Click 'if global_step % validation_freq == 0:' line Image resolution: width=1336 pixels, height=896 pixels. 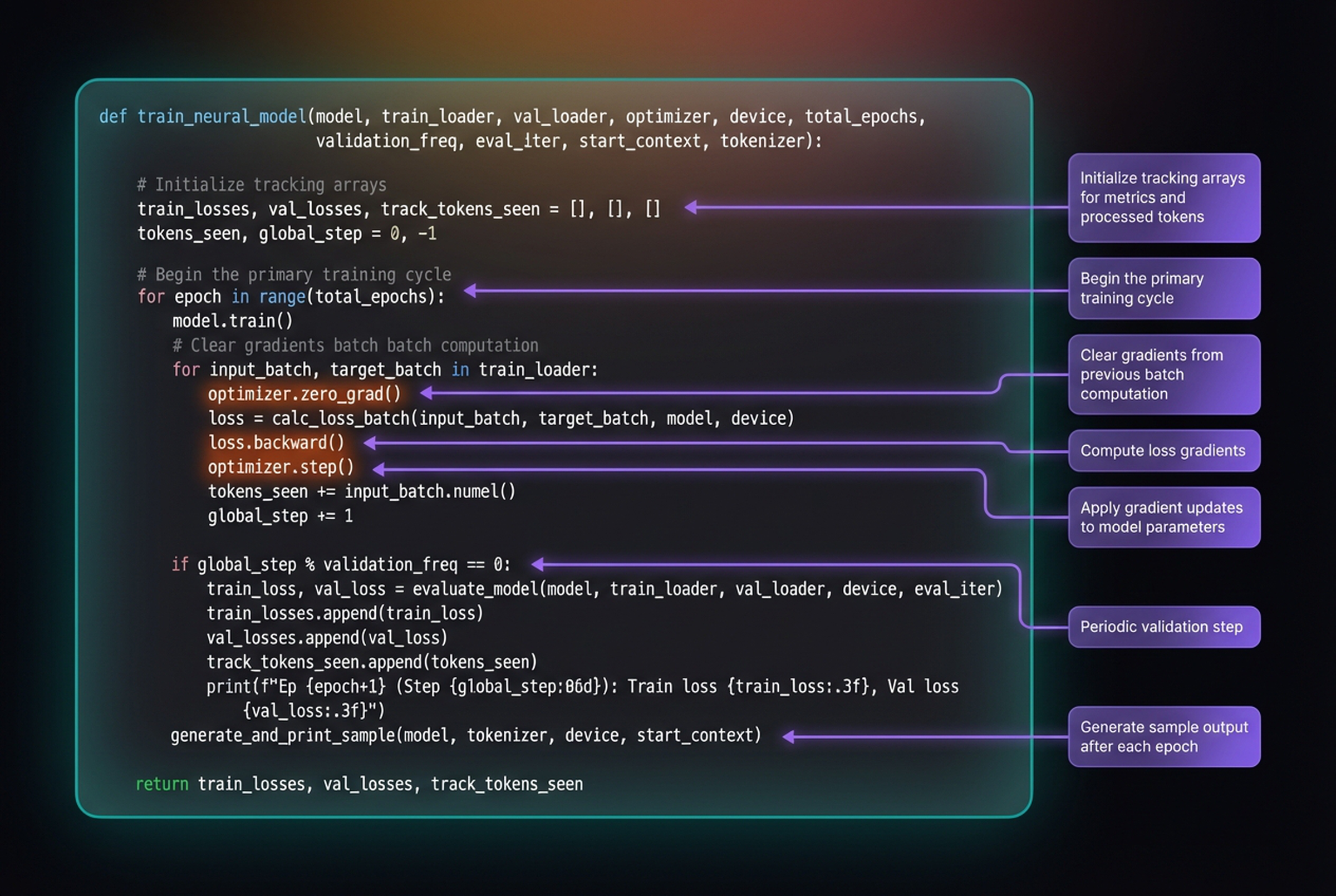(341, 564)
